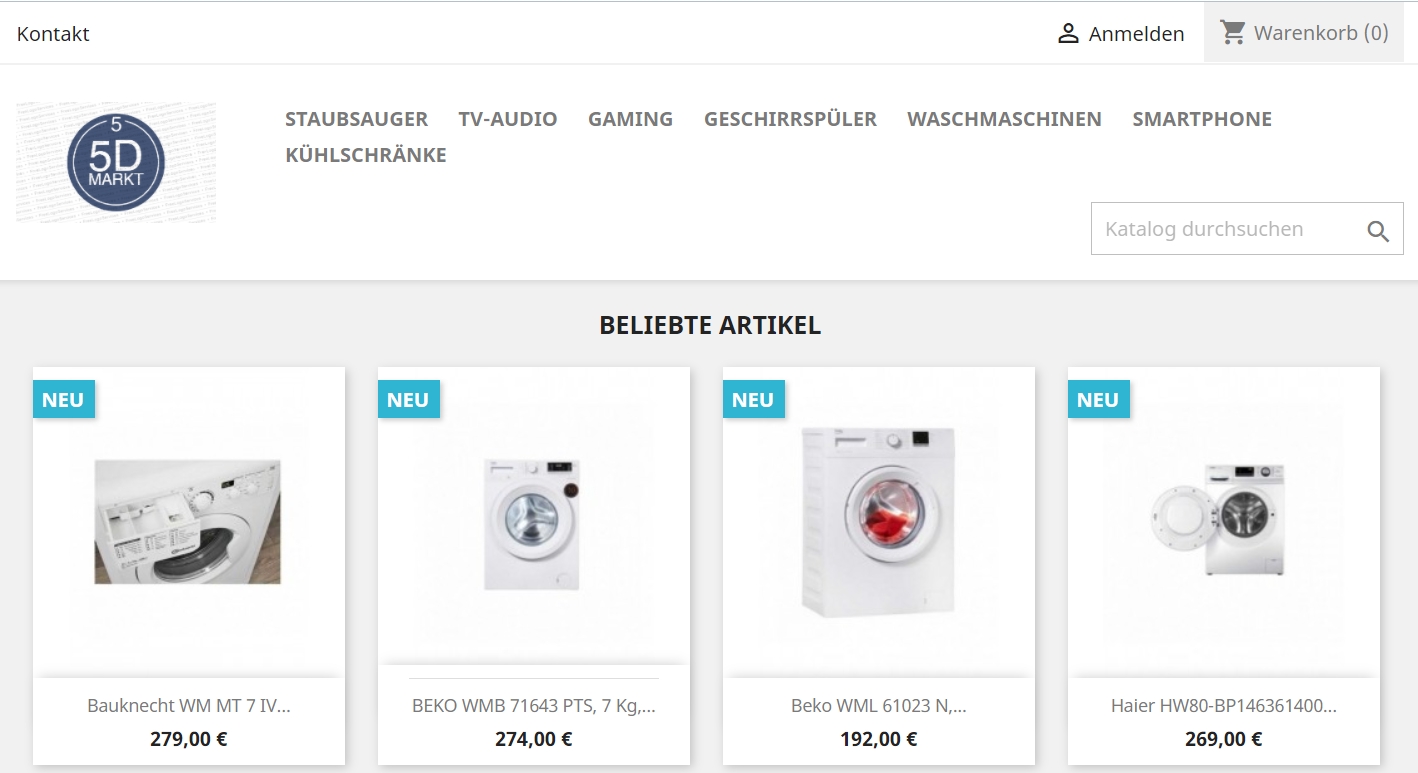
Task: Open the Beko WML 61023 N product image
Action: point(879,522)
